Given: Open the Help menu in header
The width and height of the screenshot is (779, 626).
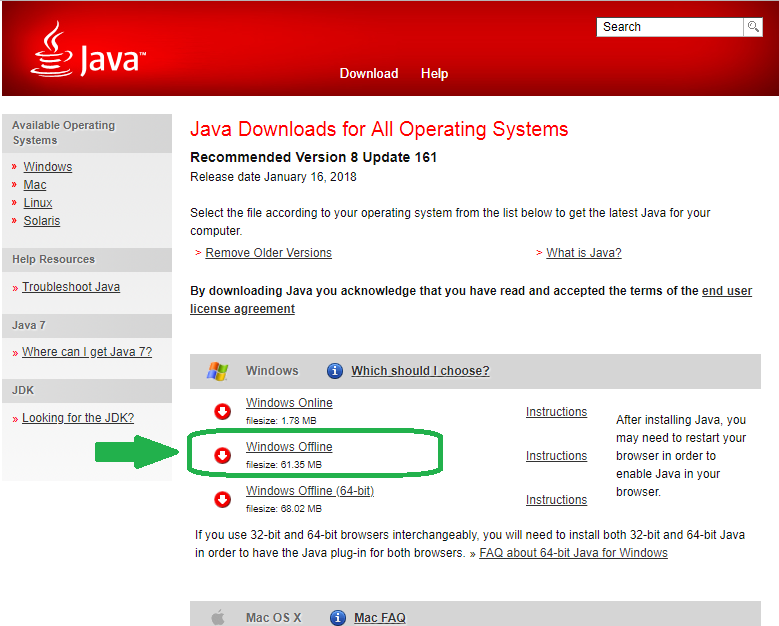Looking at the screenshot, I should [x=434, y=74].
